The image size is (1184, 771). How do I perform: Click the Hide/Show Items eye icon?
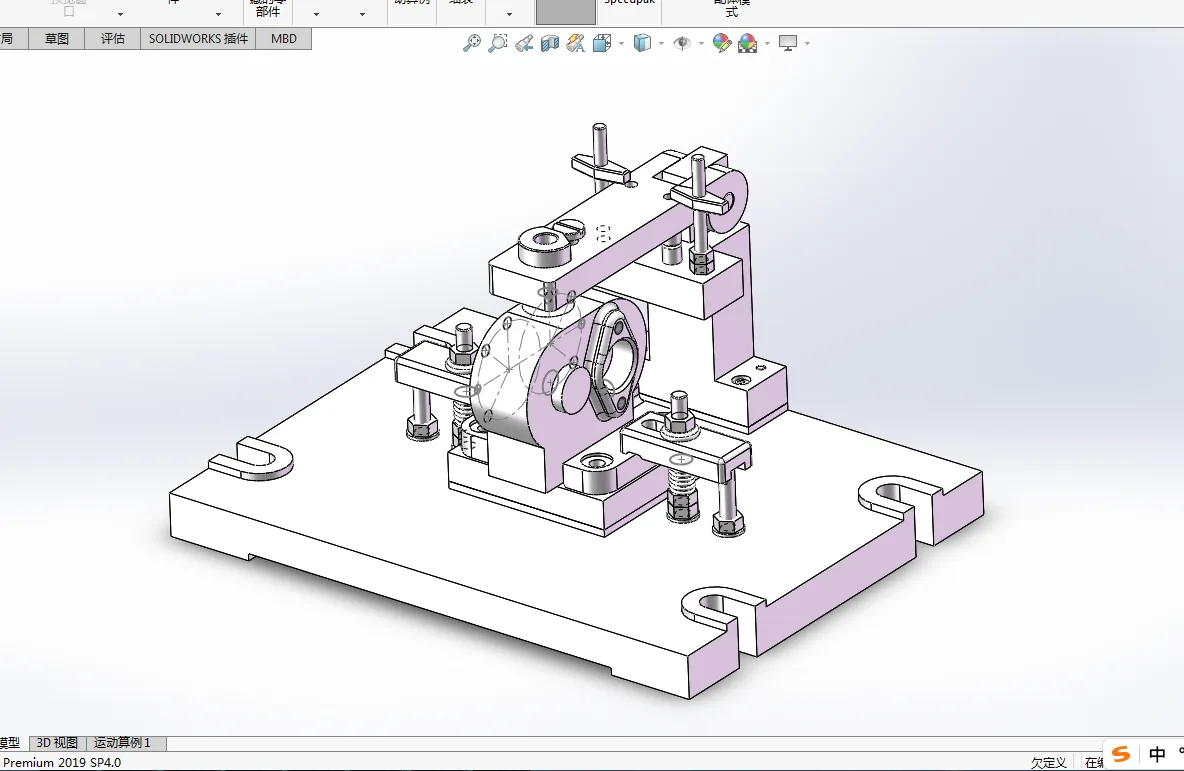[682, 43]
